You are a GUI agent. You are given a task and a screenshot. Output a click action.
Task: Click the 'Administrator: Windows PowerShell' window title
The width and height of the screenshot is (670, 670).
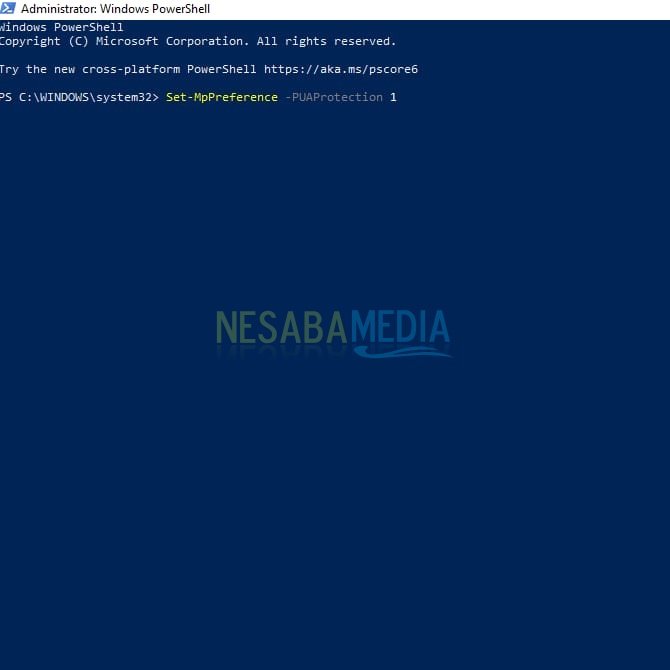pyautogui.click(x=115, y=9)
